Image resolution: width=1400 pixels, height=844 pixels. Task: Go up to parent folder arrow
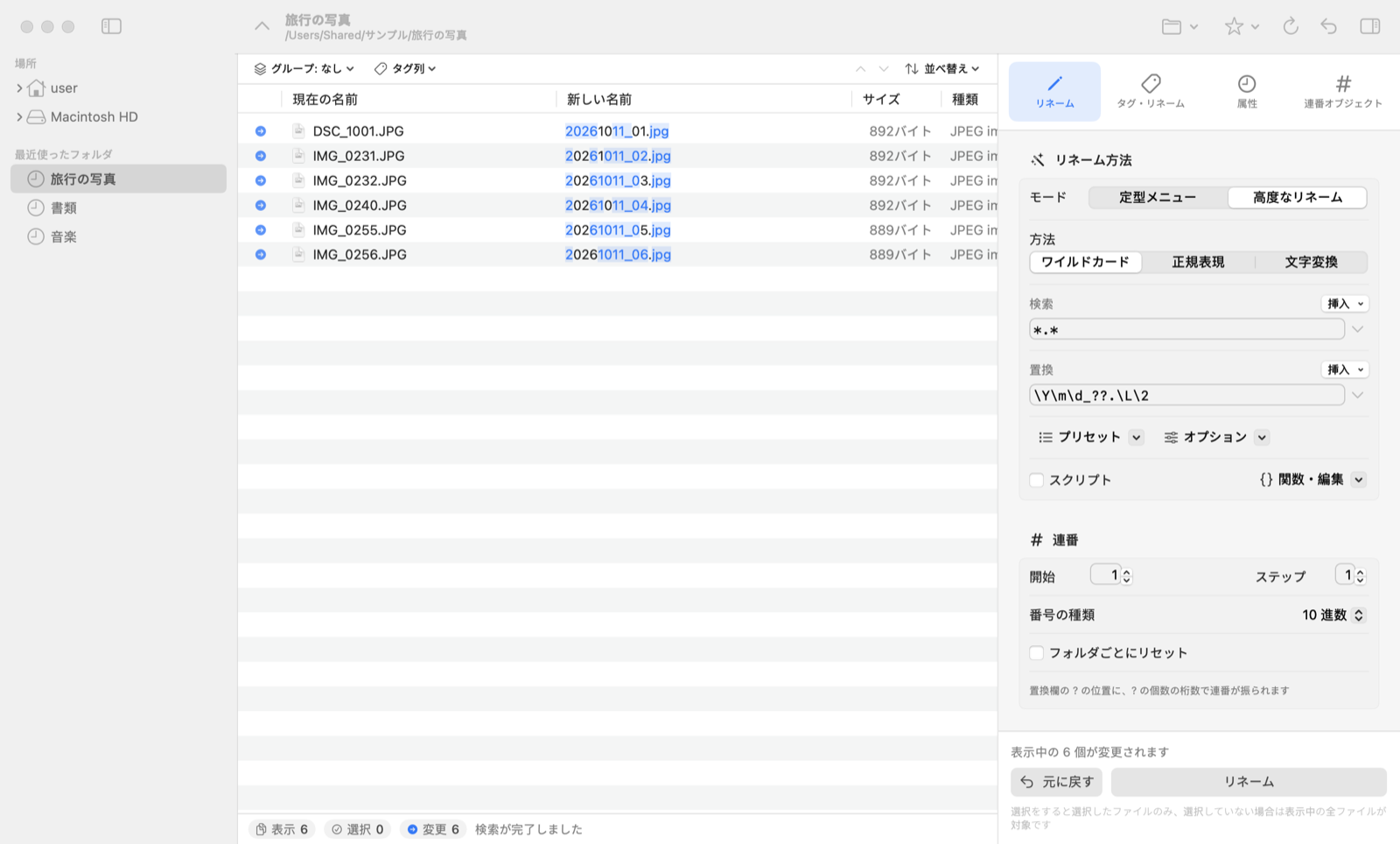262,26
